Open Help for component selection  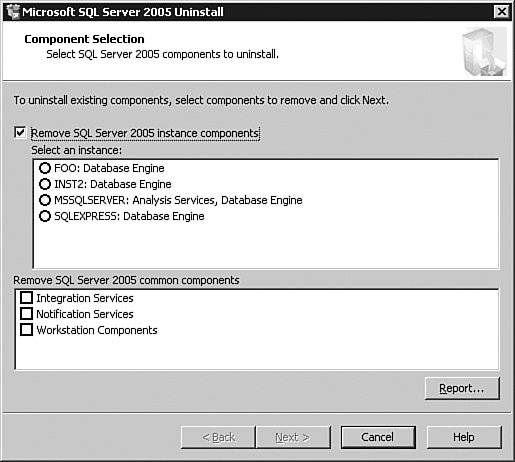pyautogui.click(x=464, y=437)
